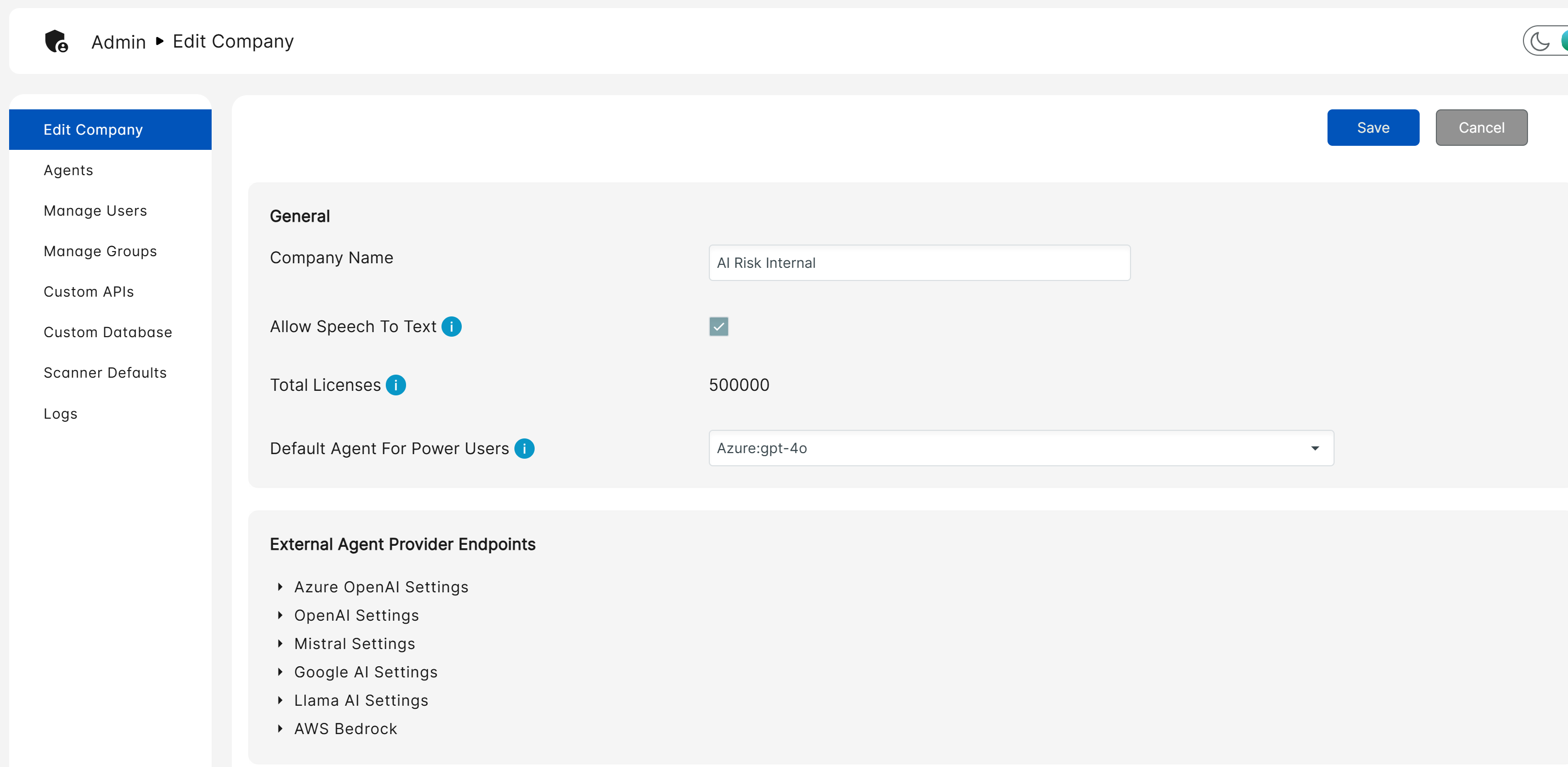The height and width of the screenshot is (767, 1568).
Task: Go to Scanner Defaults in sidebar
Action: point(105,373)
